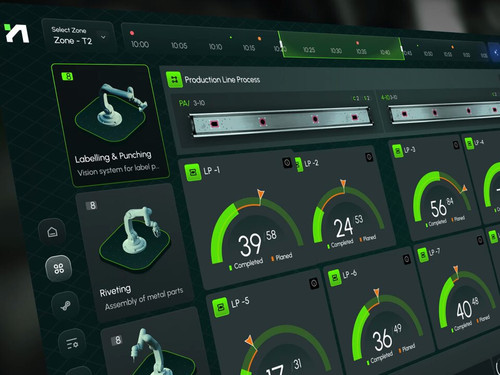Click the left handle of highlighted time range
The height and width of the screenshot is (375, 500).
point(281,45)
